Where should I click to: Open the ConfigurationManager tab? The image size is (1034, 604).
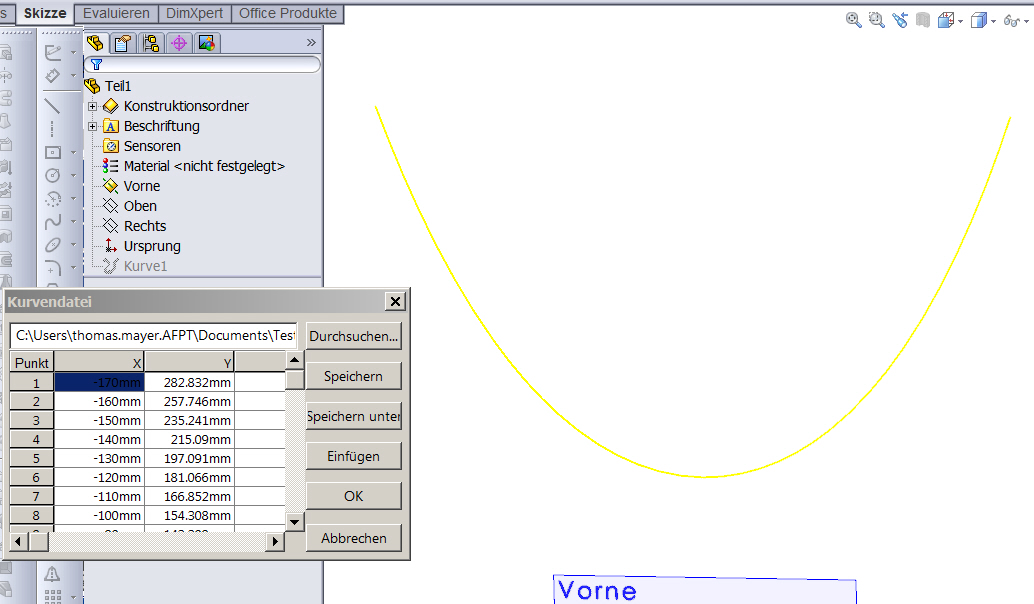pyautogui.click(x=151, y=44)
